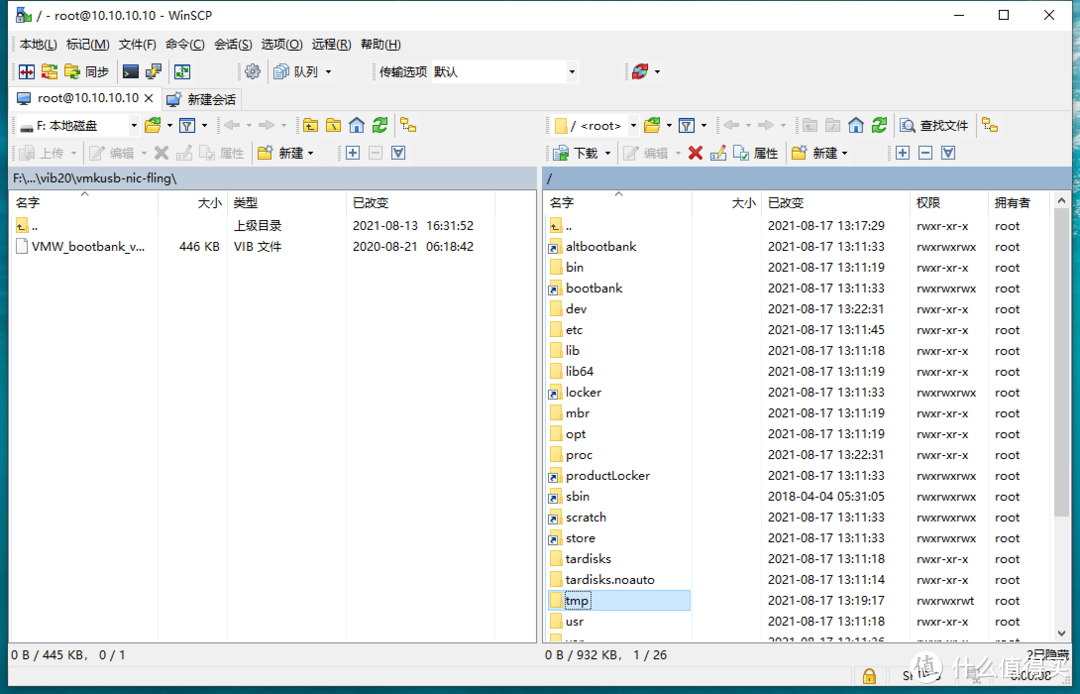Screen dimensions: 1080x694
Task: Go to remote home directory icon
Action: point(855,125)
